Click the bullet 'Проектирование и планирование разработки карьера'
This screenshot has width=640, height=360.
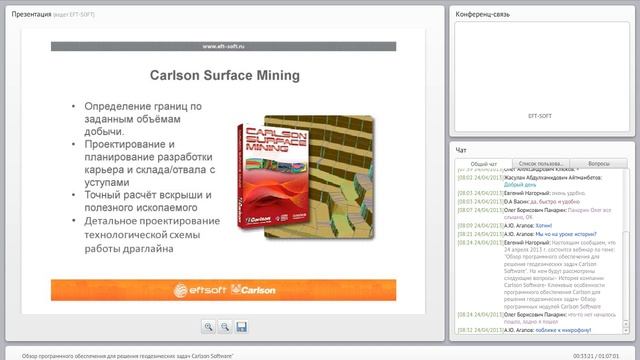pyautogui.click(x=149, y=163)
